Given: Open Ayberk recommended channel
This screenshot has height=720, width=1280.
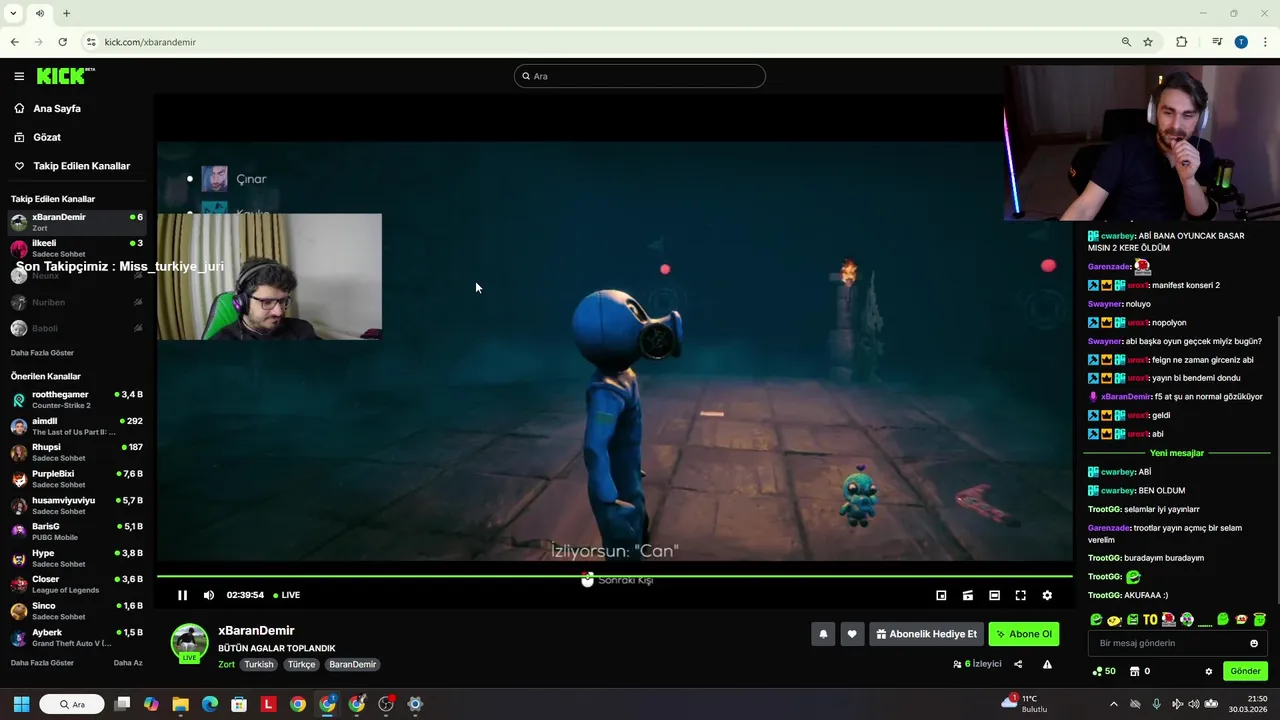Looking at the screenshot, I should click(77, 637).
